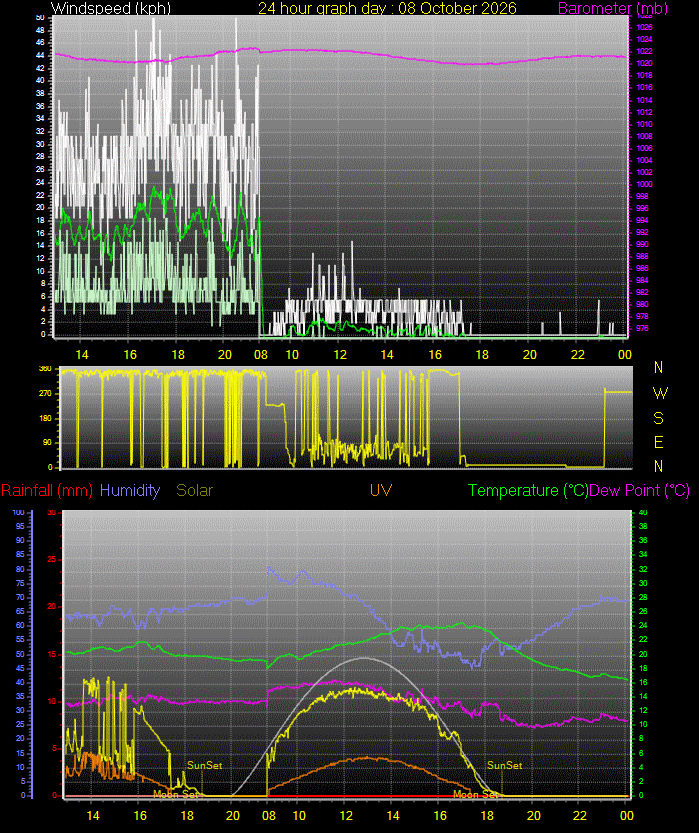Click the right 'Moon Set' marker label
This screenshot has height=833, width=699.
click(476, 794)
